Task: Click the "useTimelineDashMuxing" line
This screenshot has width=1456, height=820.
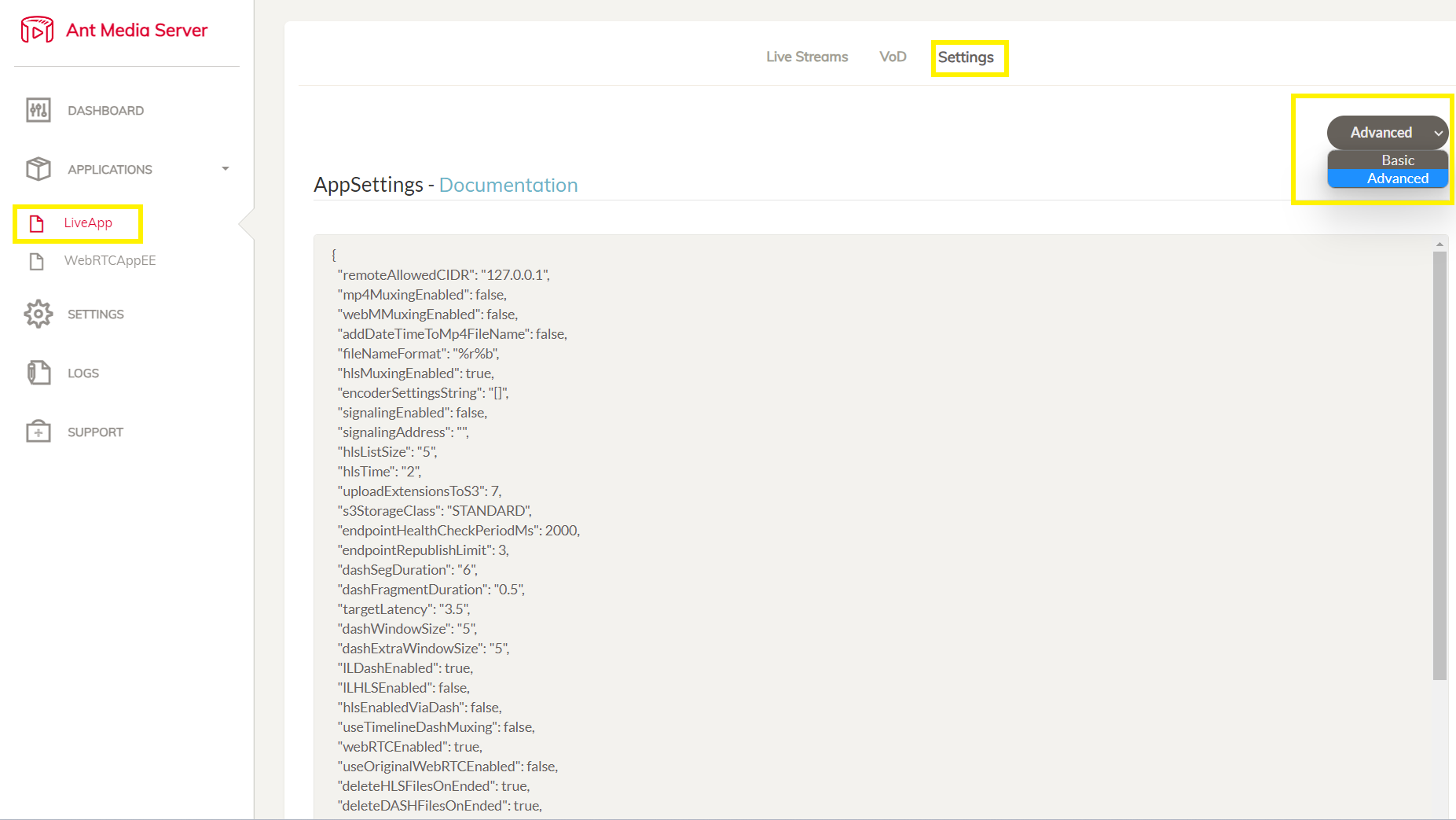Action: tap(436, 727)
